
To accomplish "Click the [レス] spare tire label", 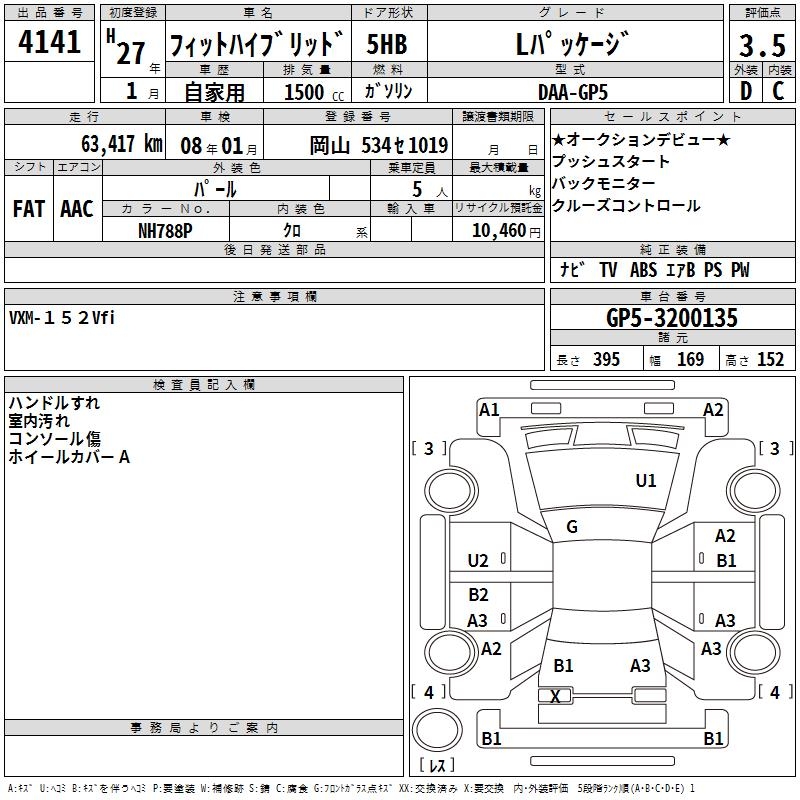I will 437,765.
